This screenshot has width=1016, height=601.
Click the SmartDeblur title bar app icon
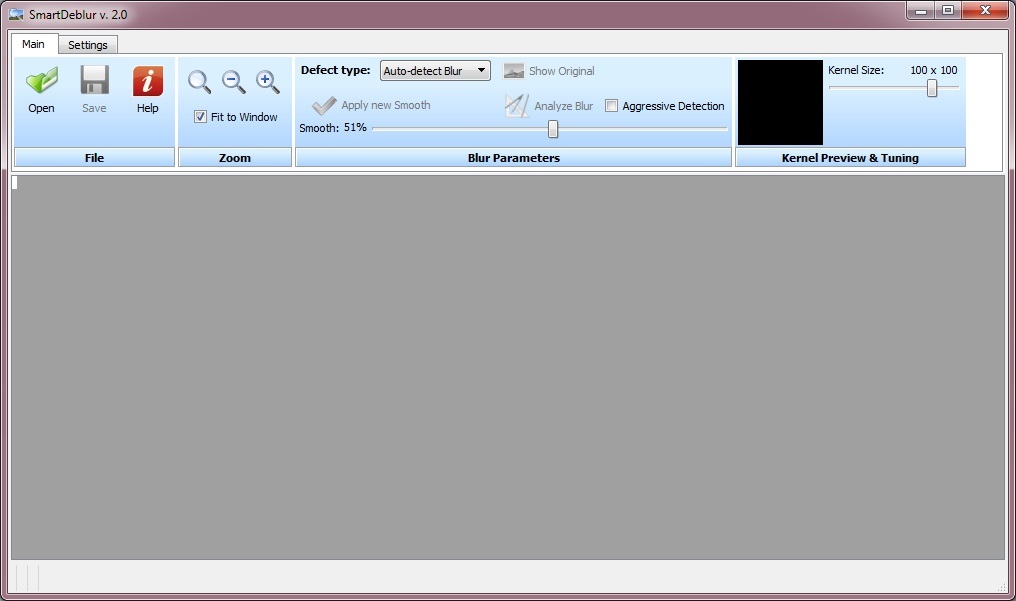[16, 14]
